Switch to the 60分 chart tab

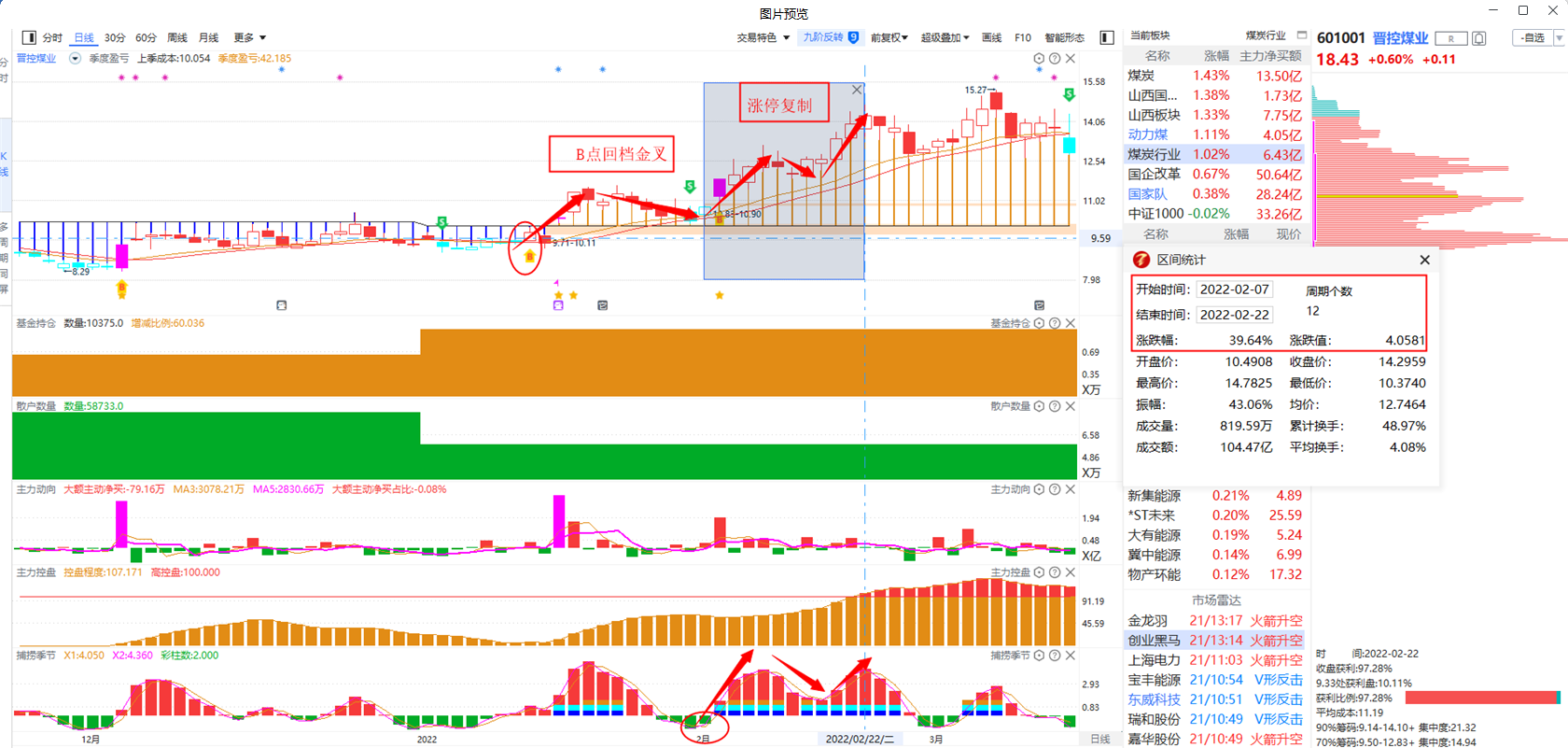pos(146,37)
